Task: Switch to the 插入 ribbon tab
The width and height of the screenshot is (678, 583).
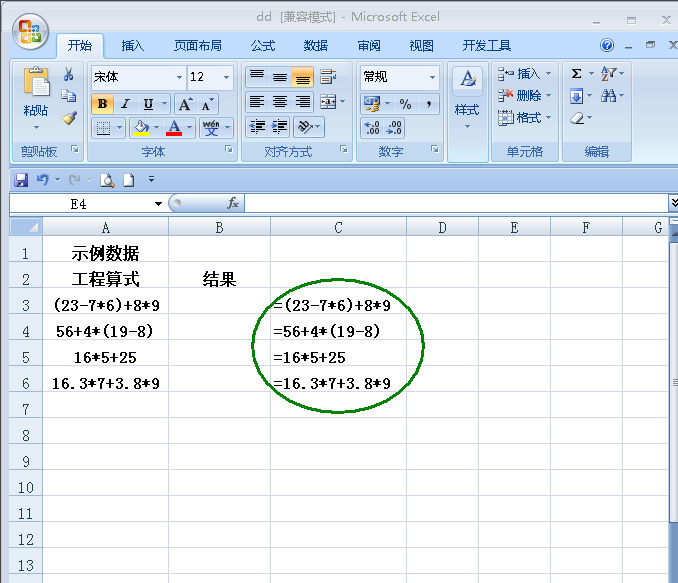Action: pos(133,46)
